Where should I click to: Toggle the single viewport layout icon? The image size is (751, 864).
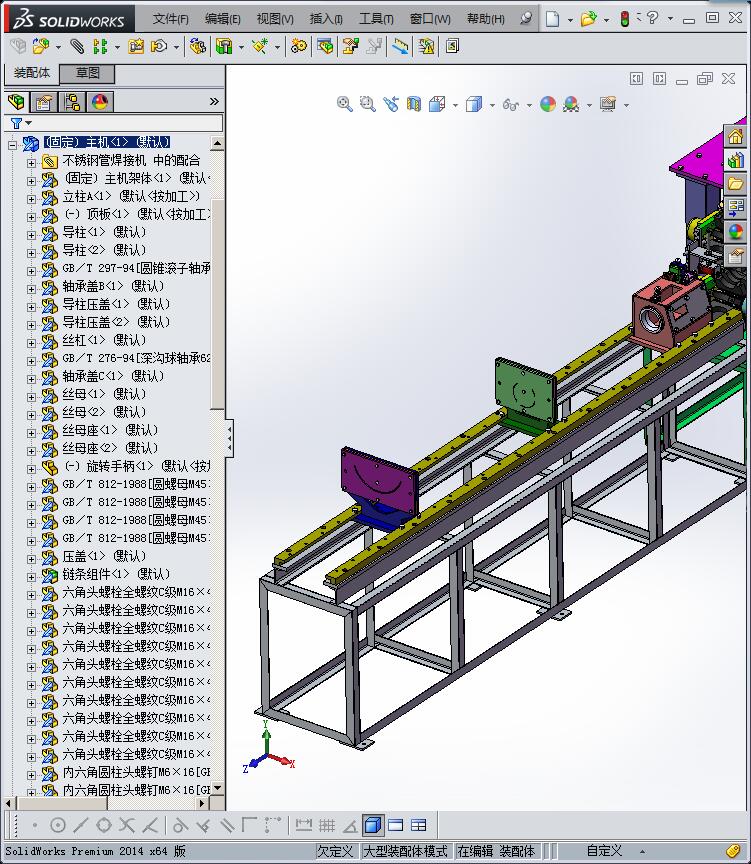coord(396,825)
